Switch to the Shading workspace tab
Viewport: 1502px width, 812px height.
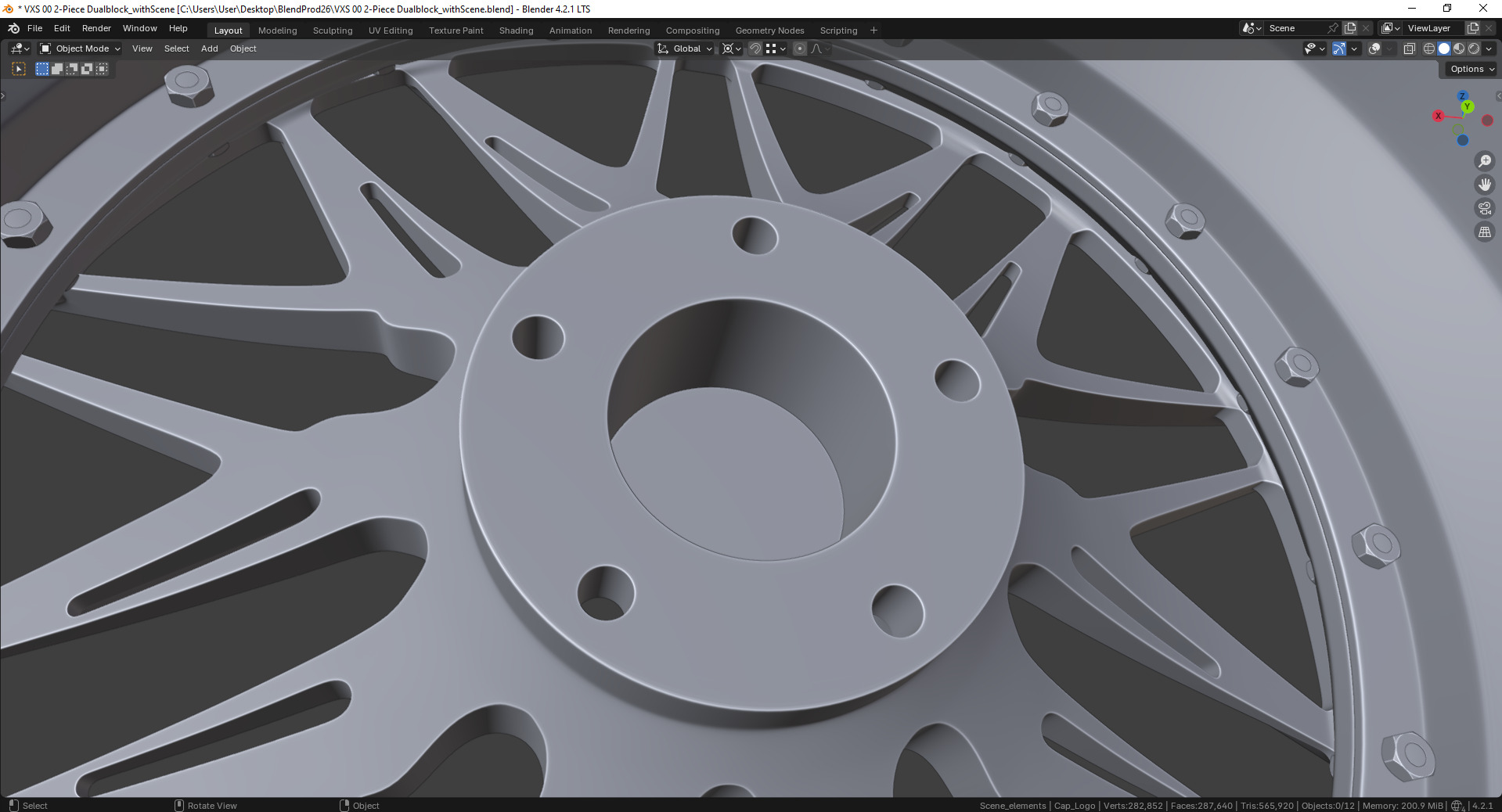(516, 31)
